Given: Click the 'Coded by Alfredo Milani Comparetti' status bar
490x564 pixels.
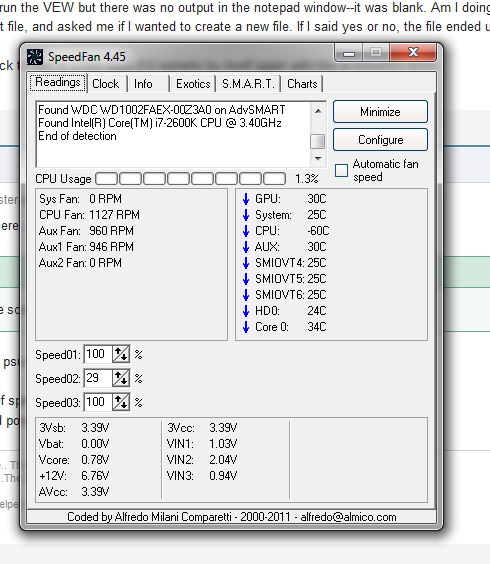Looking at the screenshot, I should [x=232, y=517].
